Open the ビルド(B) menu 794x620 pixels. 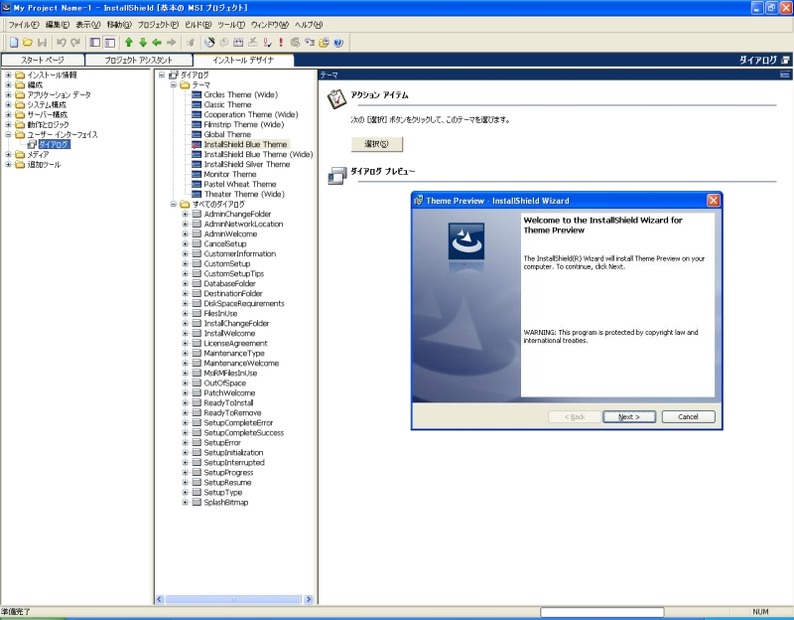pyautogui.click(x=198, y=25)
